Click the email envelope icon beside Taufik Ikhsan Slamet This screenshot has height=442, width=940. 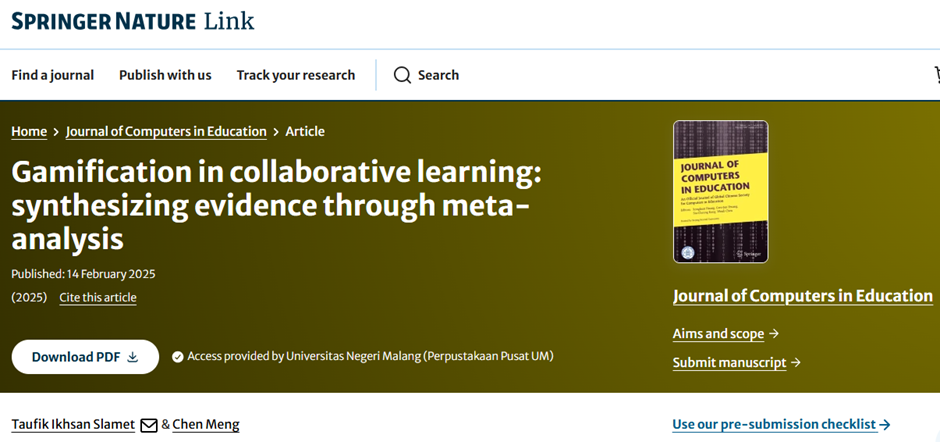point(149,425)
